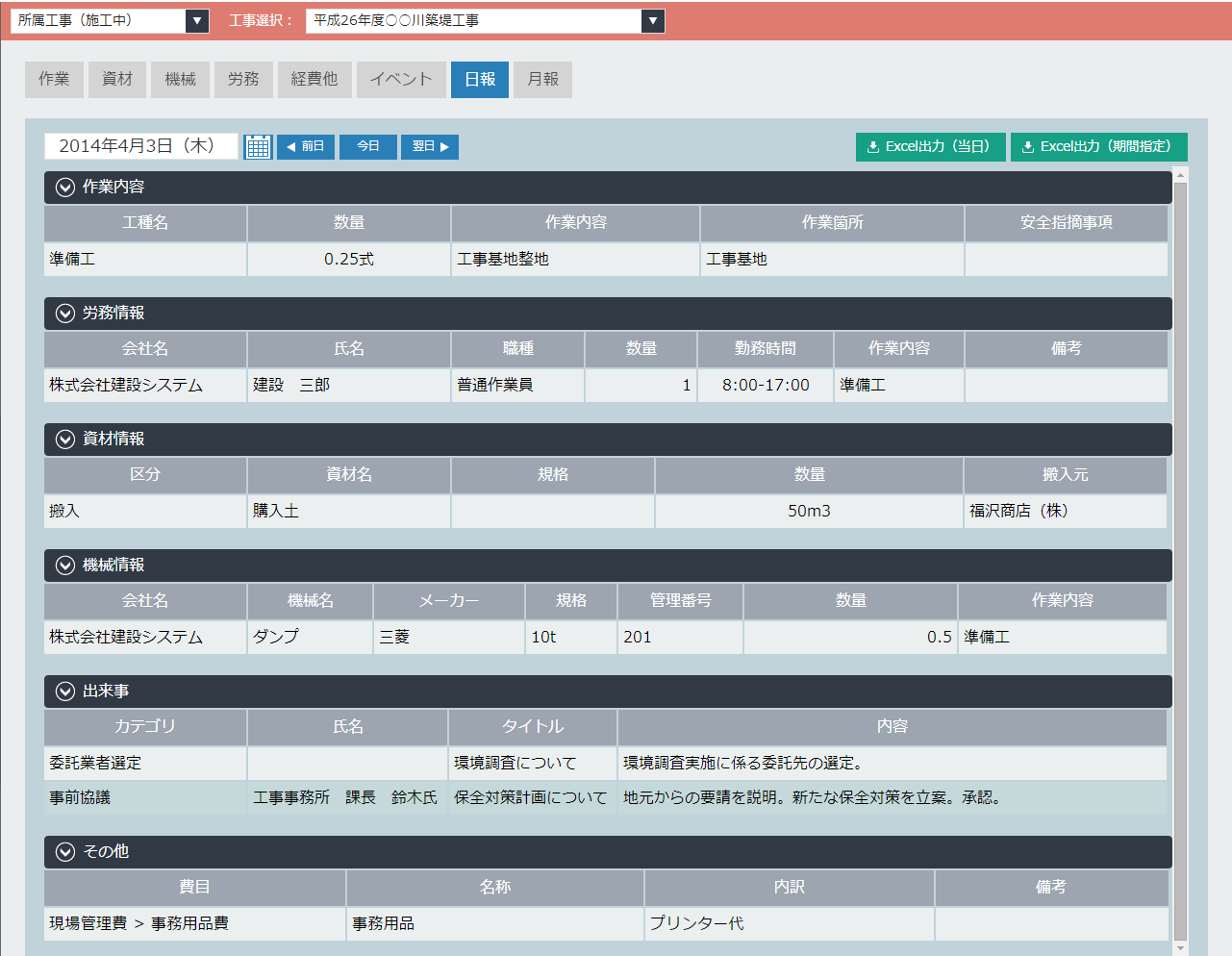Click the 費目 column header
Screen dimensions: 1232x956
tap(194, 888)
